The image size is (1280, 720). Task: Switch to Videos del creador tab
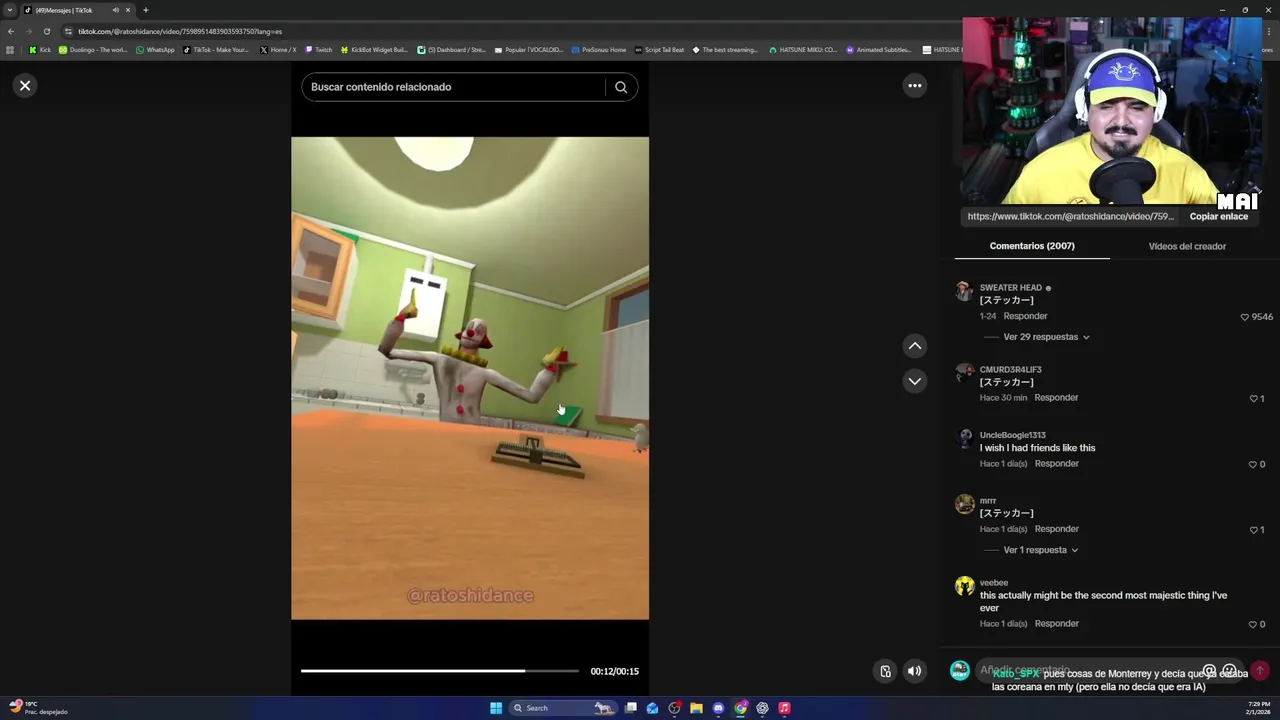[1187, 246]
